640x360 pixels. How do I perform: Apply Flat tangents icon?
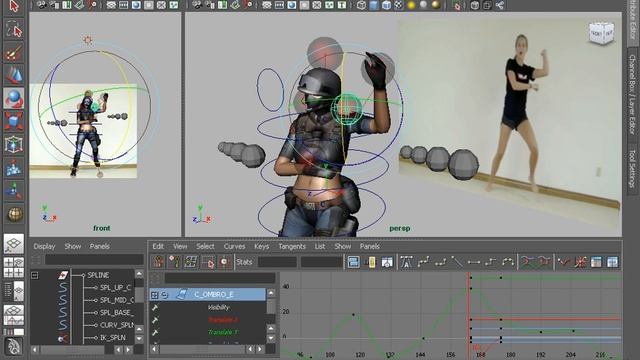(473, 262)
